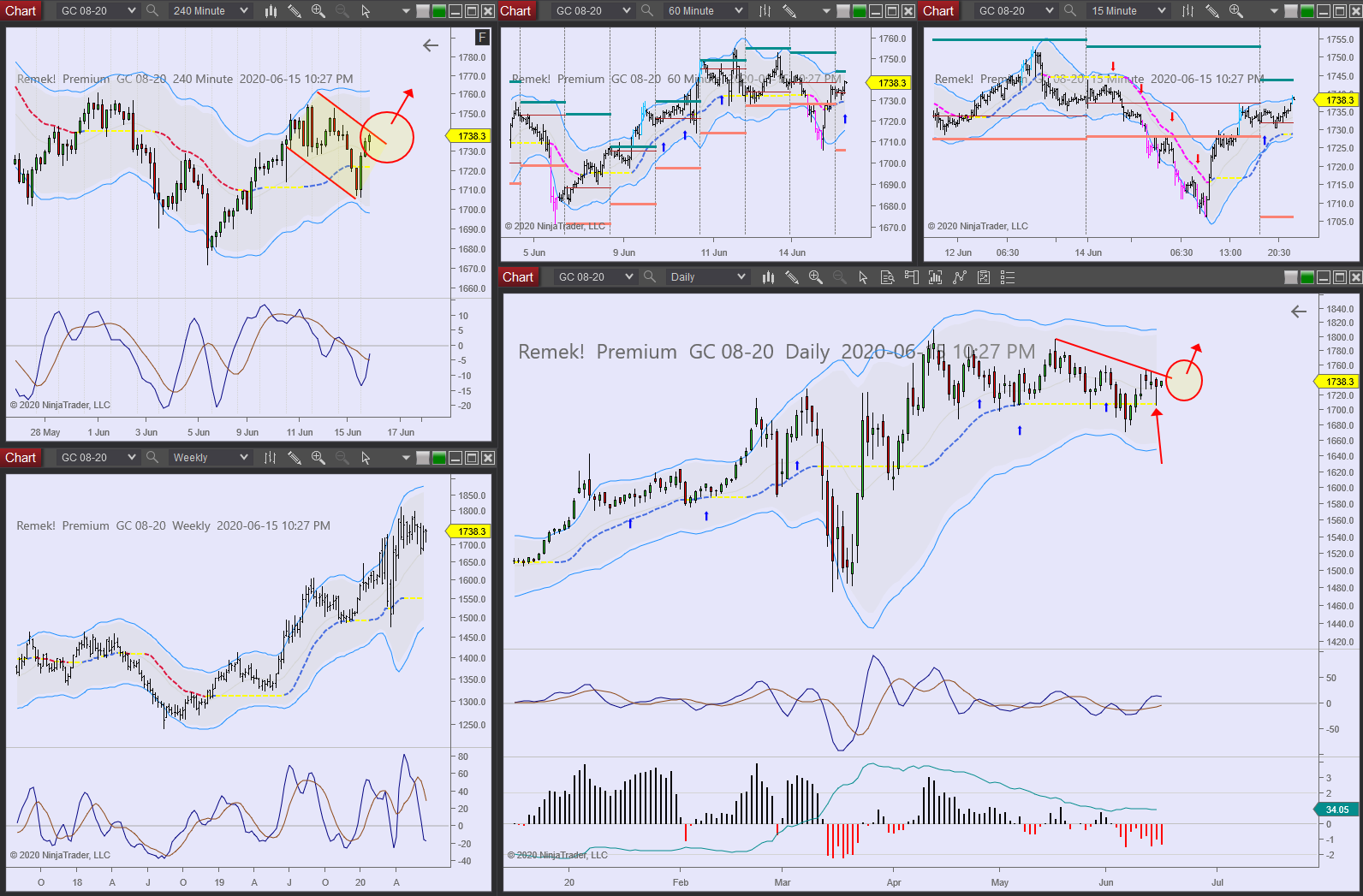Zoom in on the Daily chart

816,277
